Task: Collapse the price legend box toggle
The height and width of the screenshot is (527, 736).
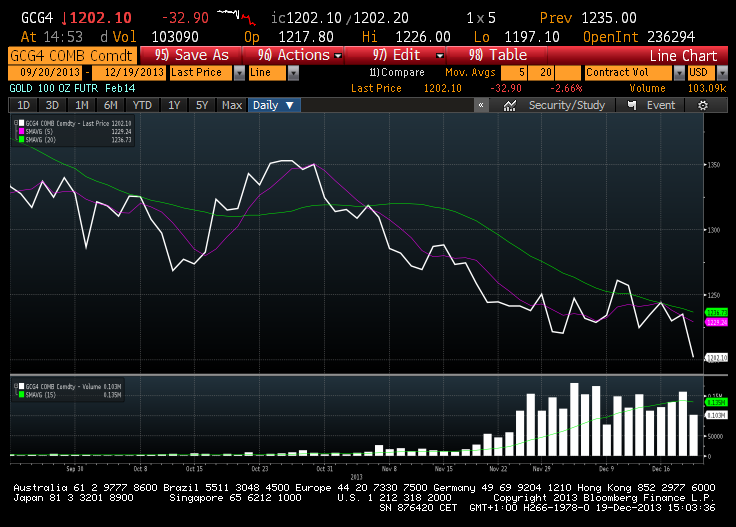Action: [16, 123]
